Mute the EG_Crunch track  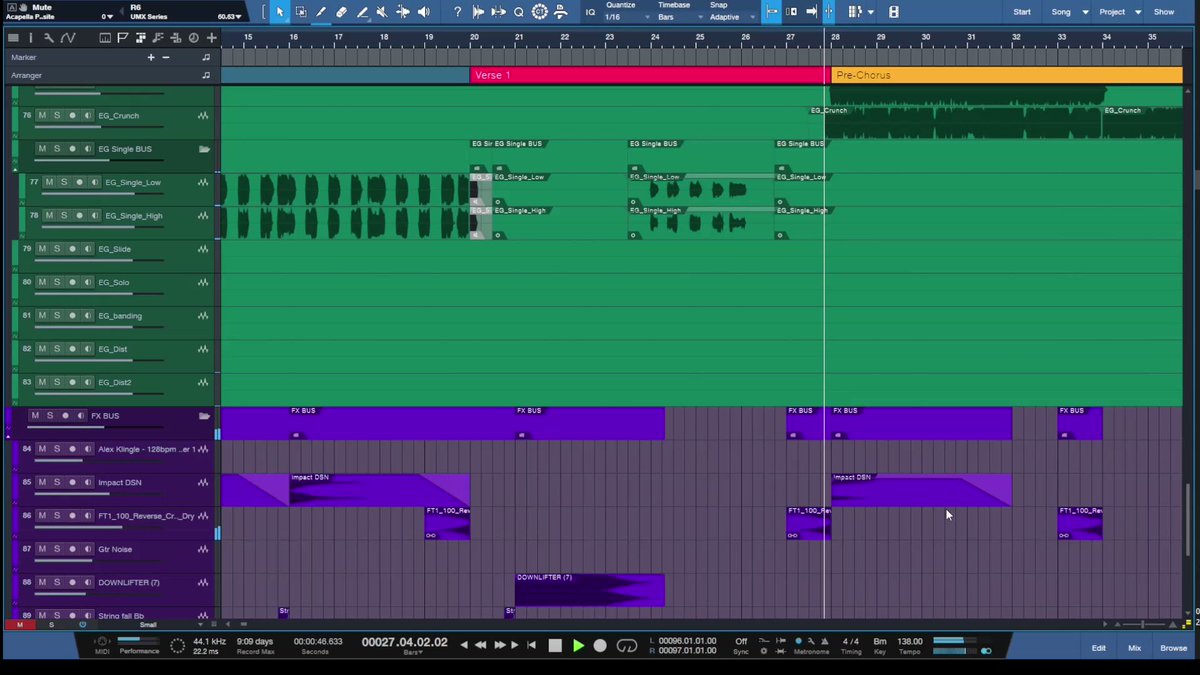(x=42, y=115)
